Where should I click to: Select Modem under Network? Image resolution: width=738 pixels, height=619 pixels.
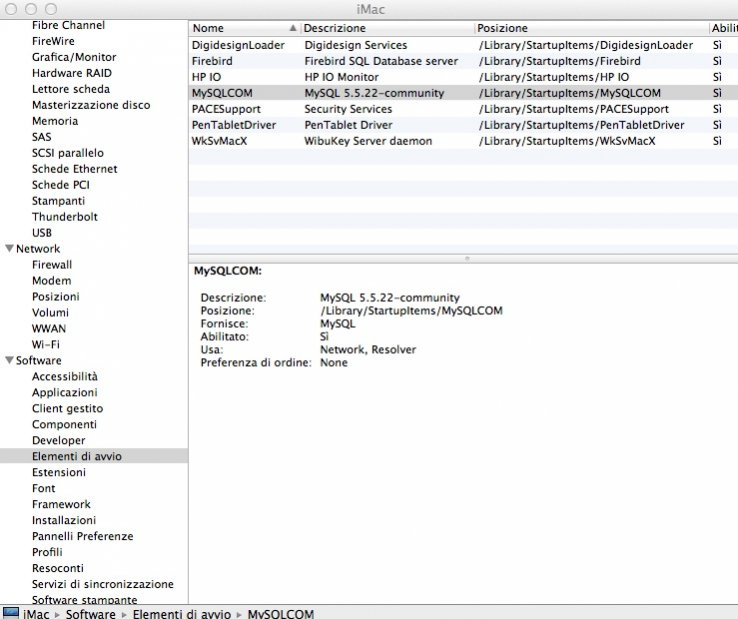pos(52,281)
